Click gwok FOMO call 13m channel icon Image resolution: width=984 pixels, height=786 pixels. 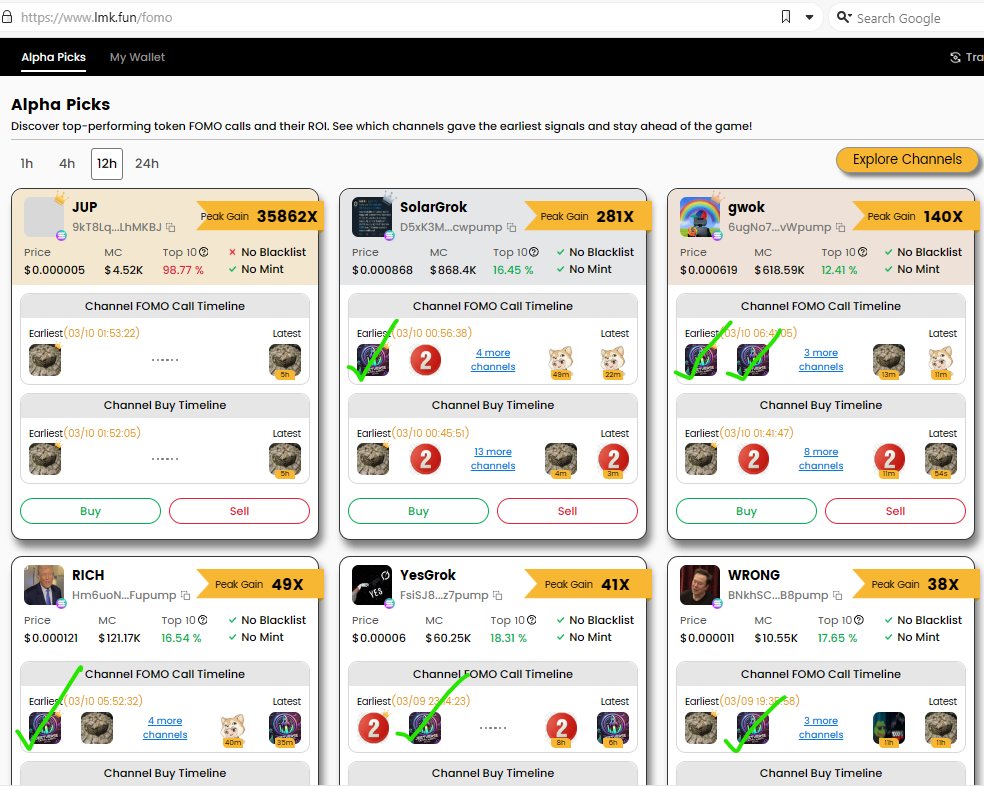[889, 361]
